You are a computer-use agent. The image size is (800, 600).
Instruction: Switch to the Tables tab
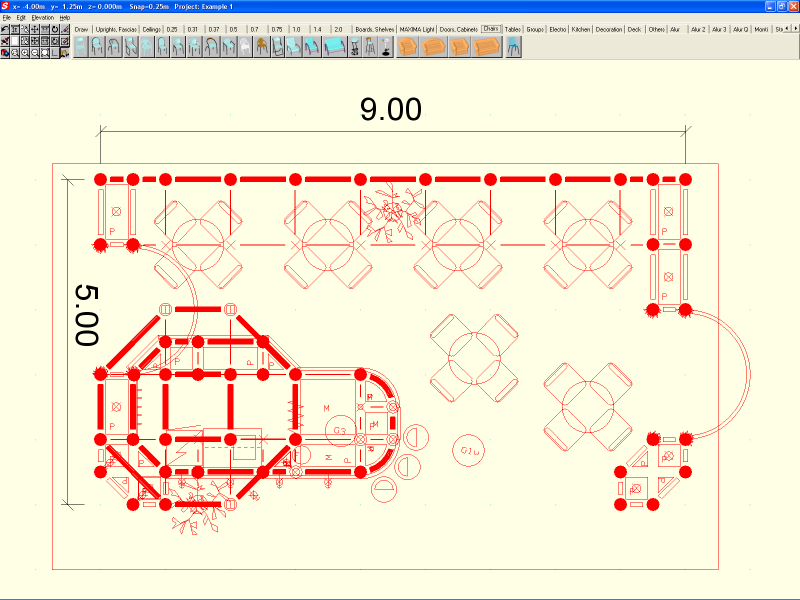(x=512, y=29)
